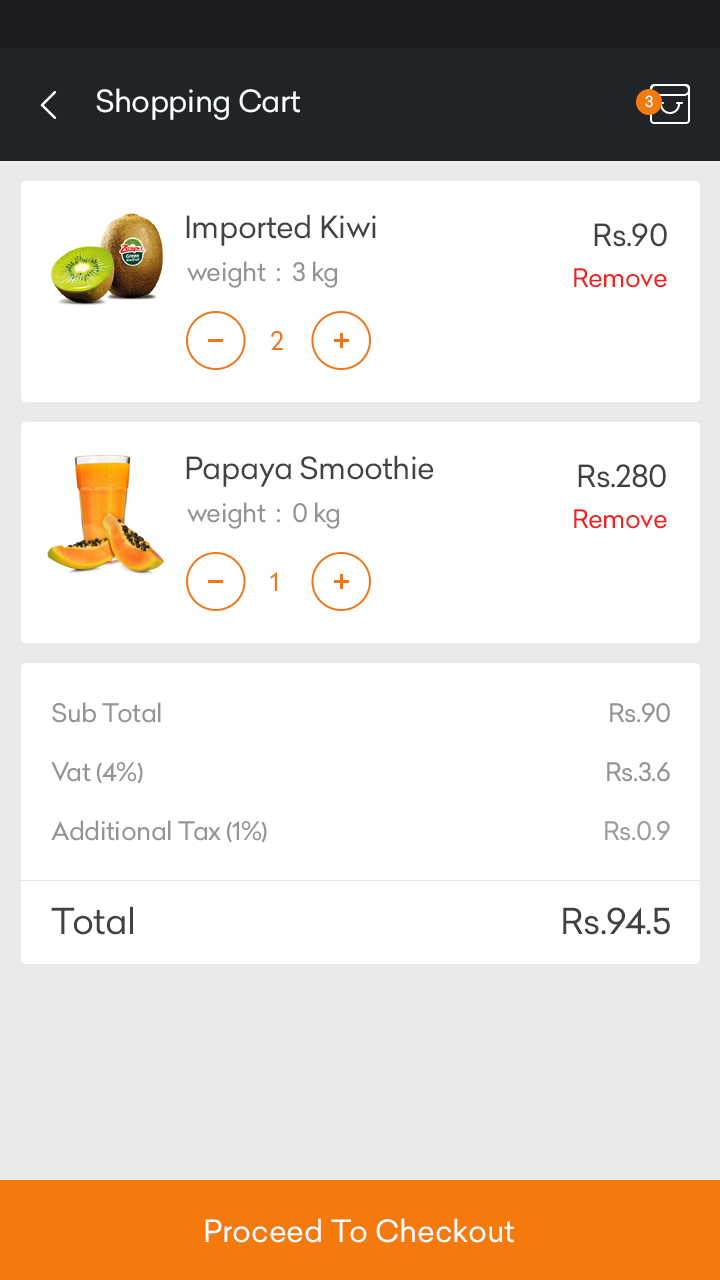Tap the orange 3 notification badge
This screenshot has width=720, height=1280.
pos(648,102)
